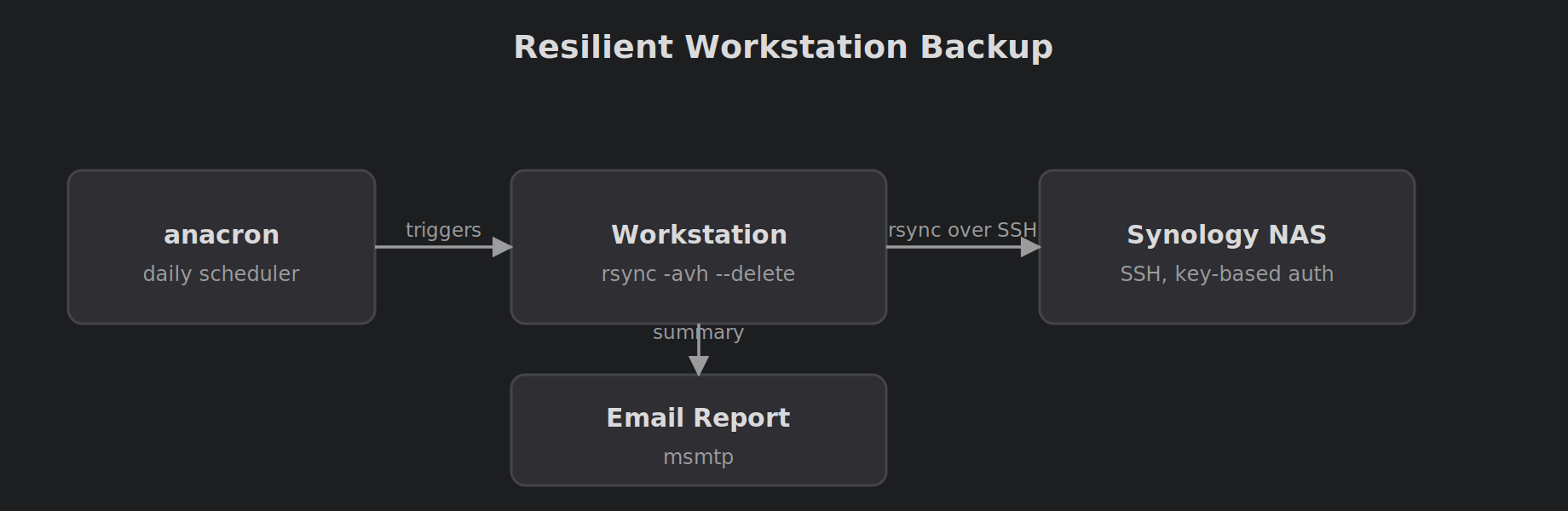Select the Synology NAS node box
Screen dimensions: 1568x511
[1227, 247]
